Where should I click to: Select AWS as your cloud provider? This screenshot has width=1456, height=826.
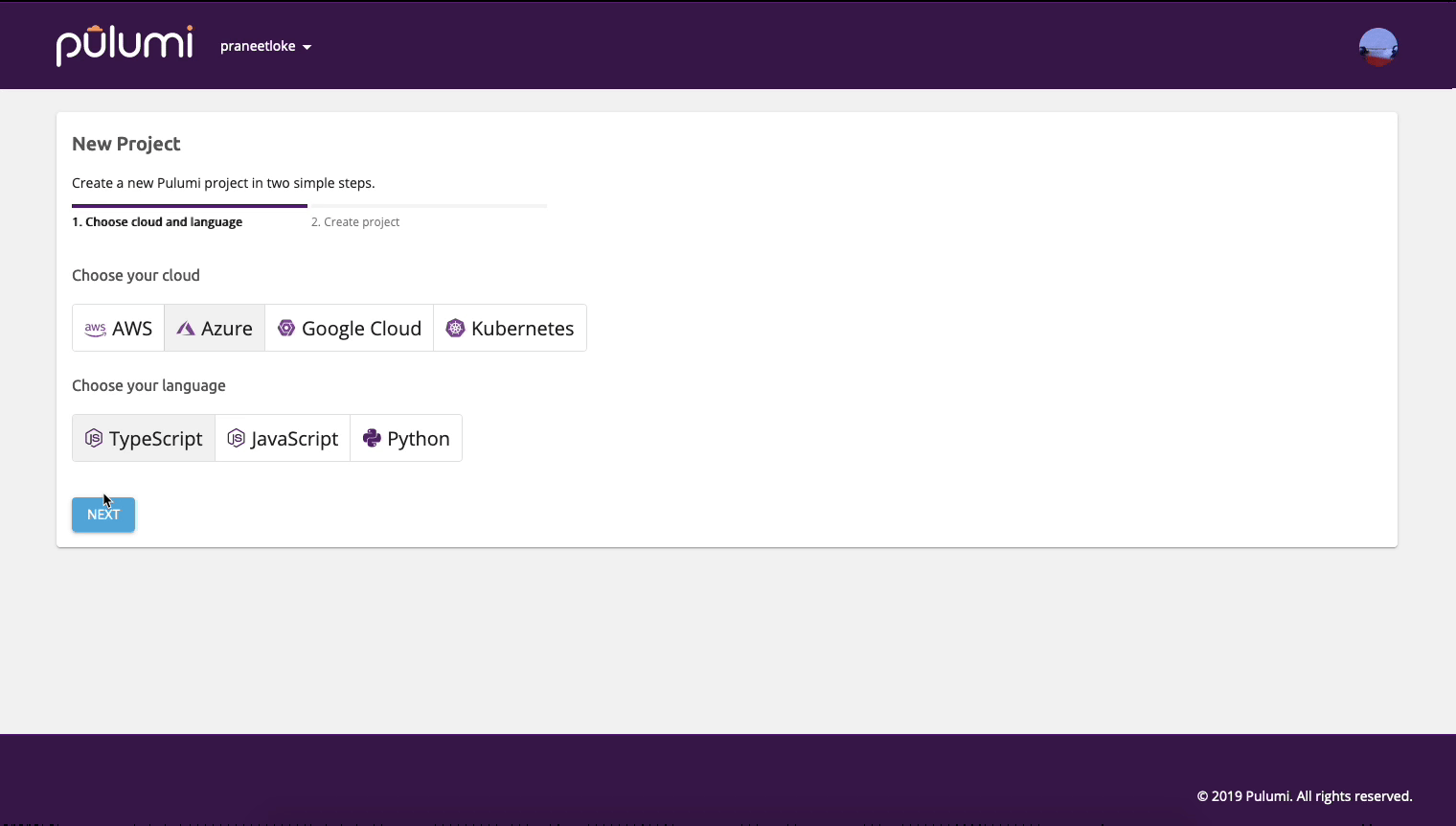118,328
